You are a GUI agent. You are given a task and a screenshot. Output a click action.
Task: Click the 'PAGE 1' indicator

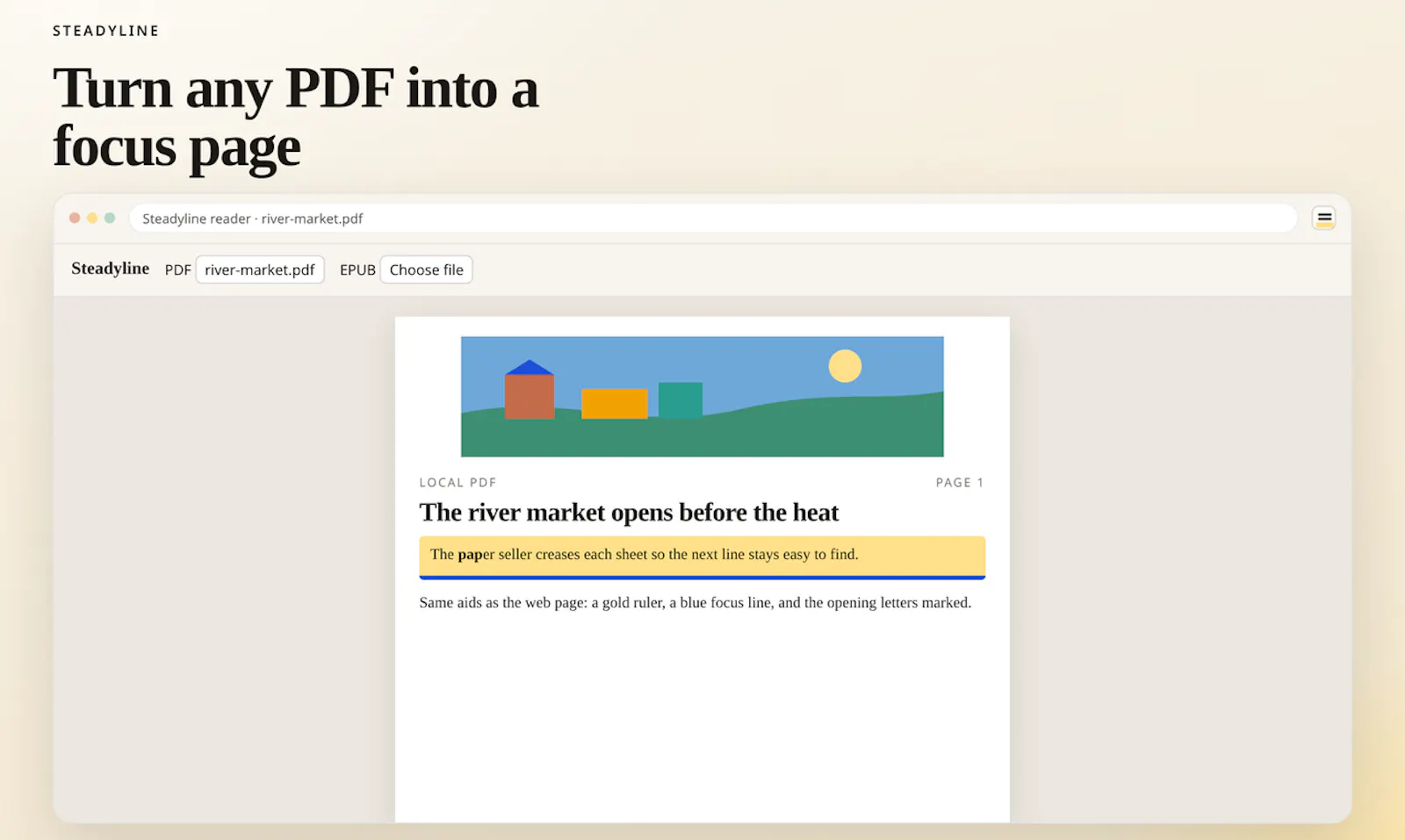click(960, 483)
